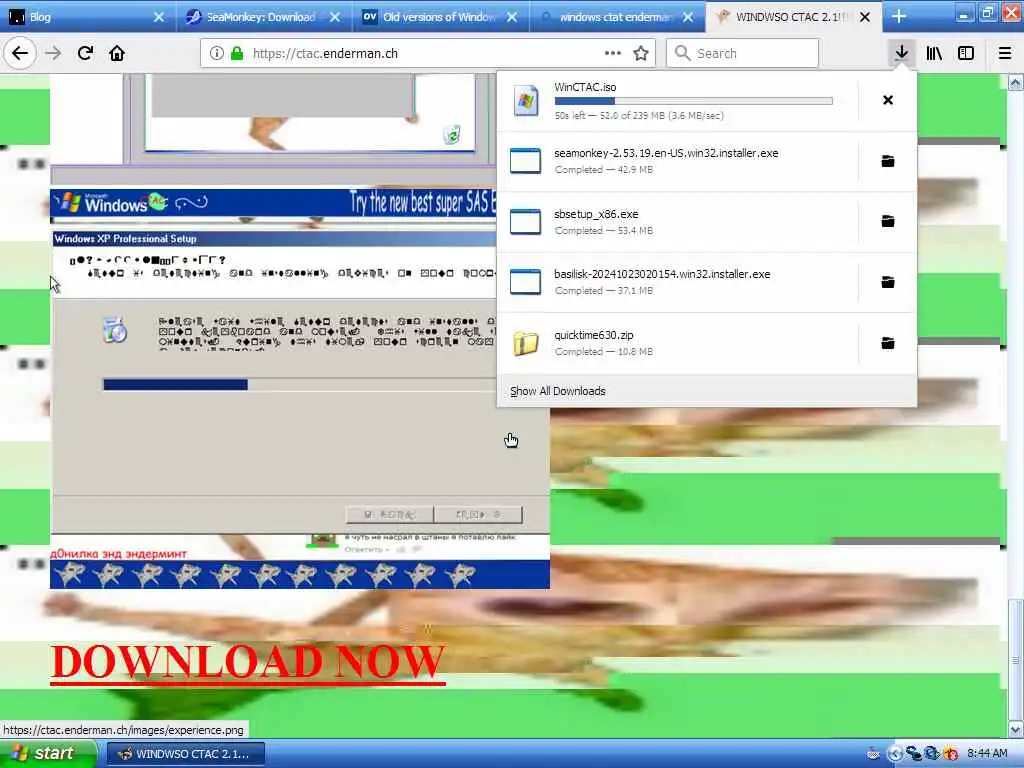Image resolution: width=1024 pixels, height=768 pixels.
Task: Open folder containing basilisk installer
Action: pyautogui.click(x=888, y=282)
